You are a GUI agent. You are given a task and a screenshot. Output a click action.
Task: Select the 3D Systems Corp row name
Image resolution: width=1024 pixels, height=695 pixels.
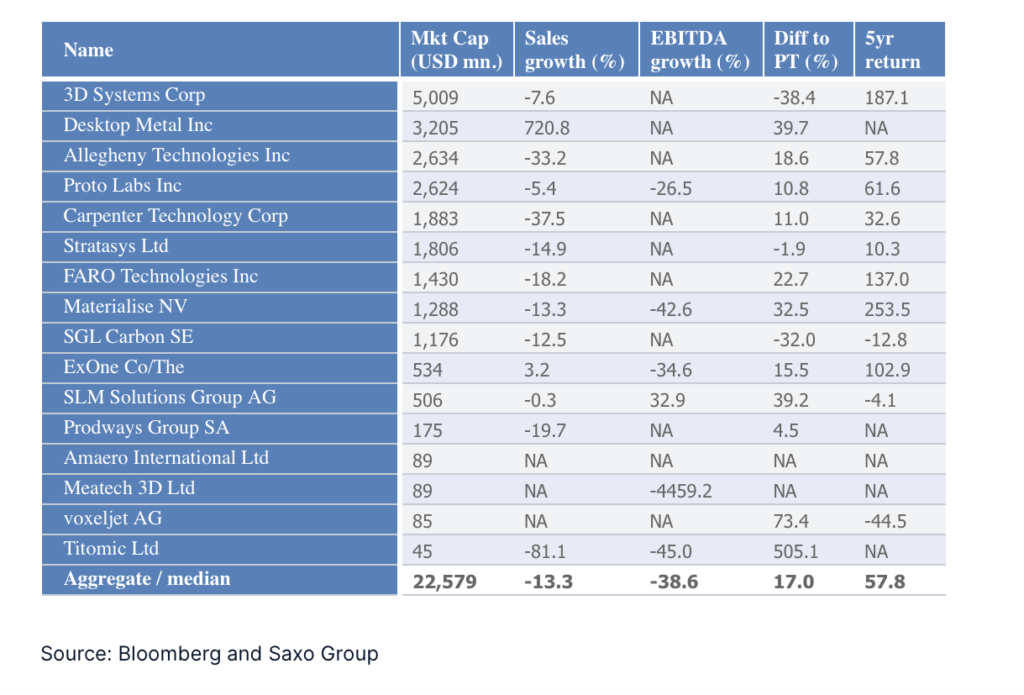[134, 96]
